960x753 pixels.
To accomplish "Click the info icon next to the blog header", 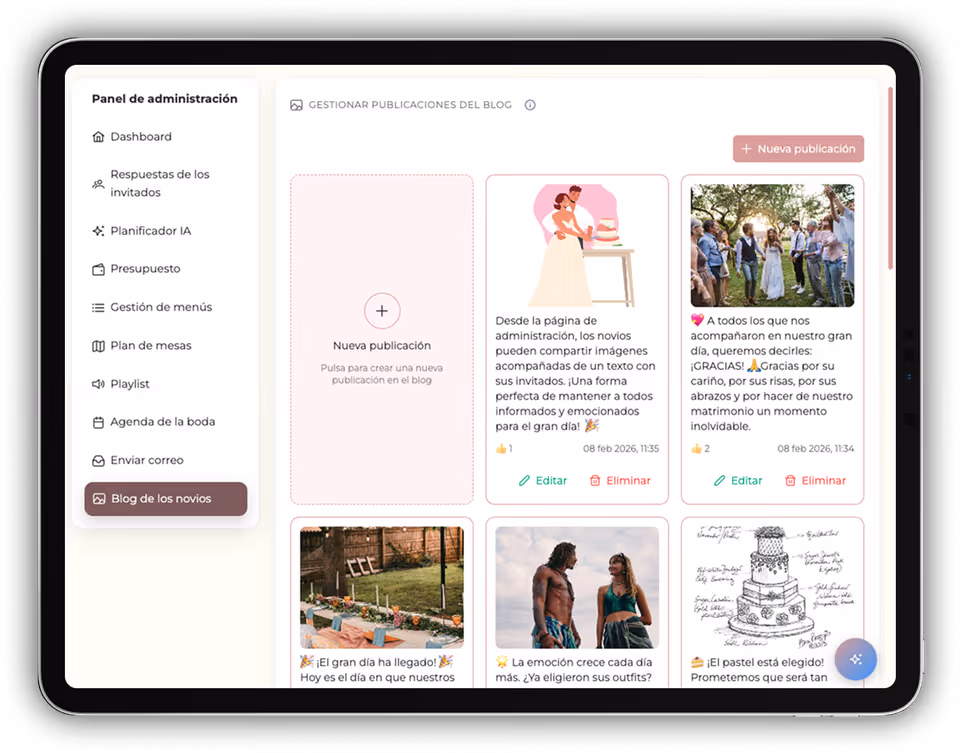I will [530, 104].
